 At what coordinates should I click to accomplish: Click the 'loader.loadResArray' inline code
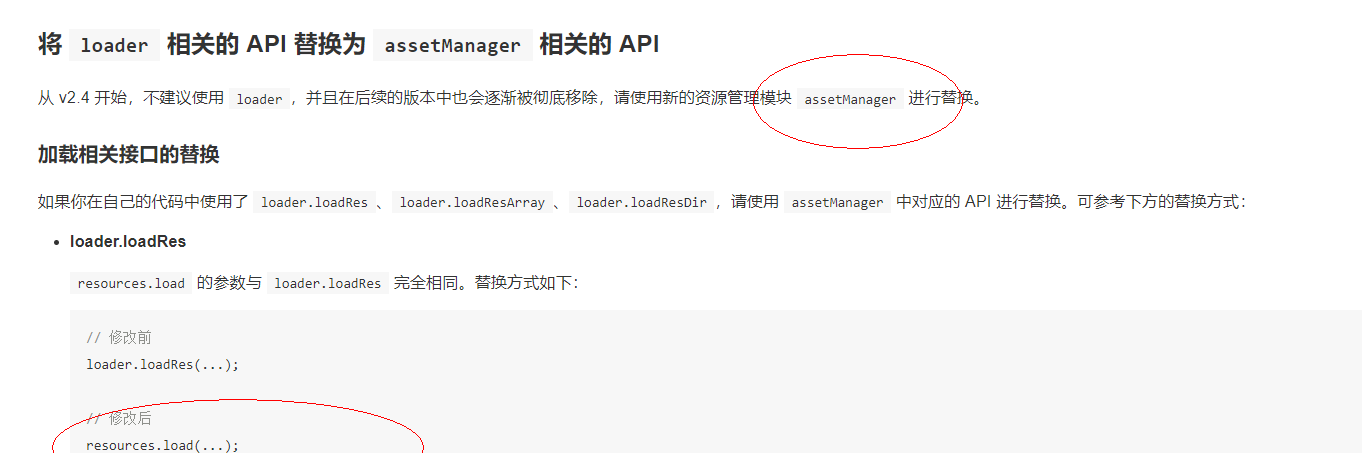coord(472,202)
